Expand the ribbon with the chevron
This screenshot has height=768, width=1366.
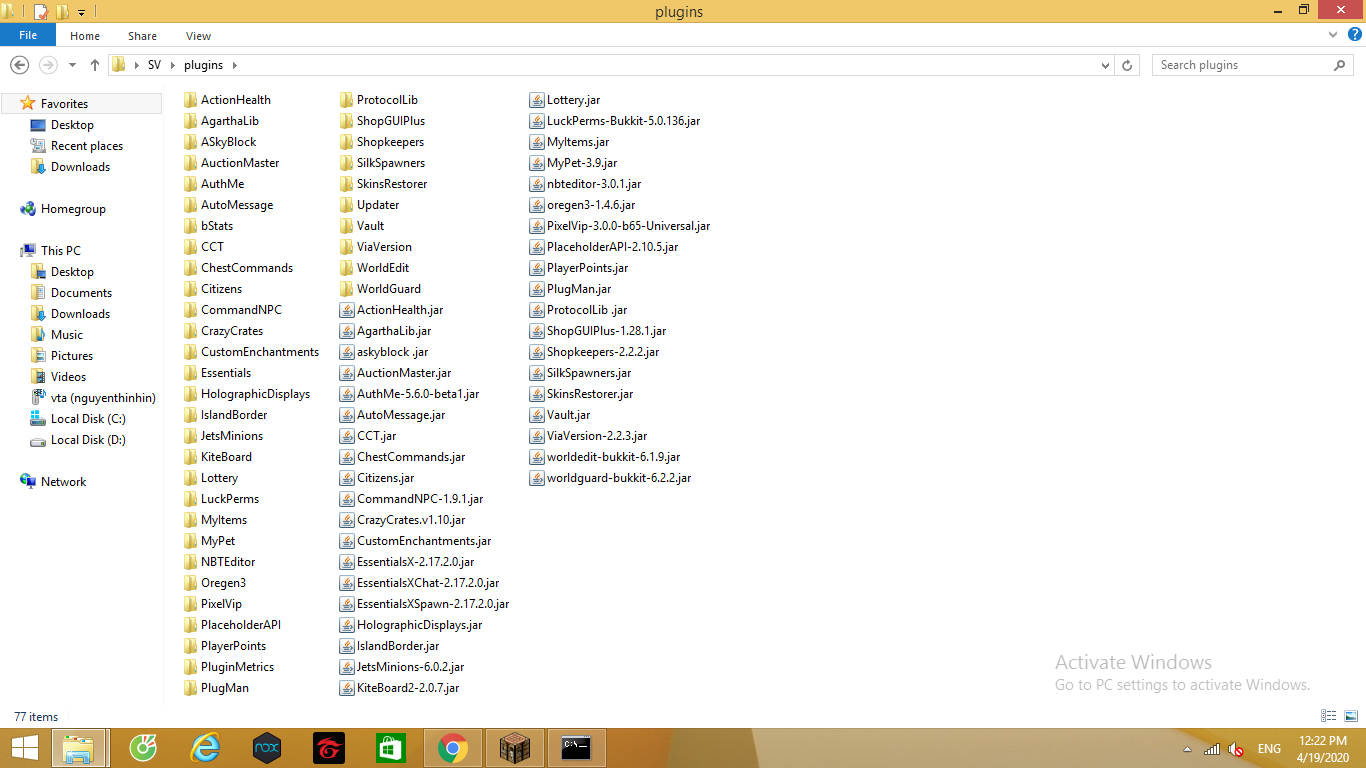click(1333, 35)
